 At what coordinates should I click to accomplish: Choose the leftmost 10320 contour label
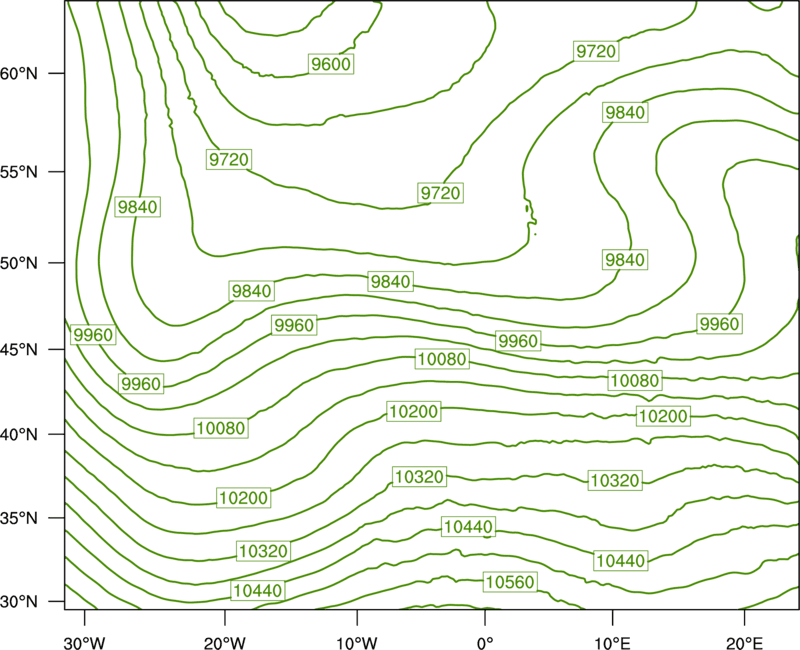pyautogui.click(x=264, y=551)
